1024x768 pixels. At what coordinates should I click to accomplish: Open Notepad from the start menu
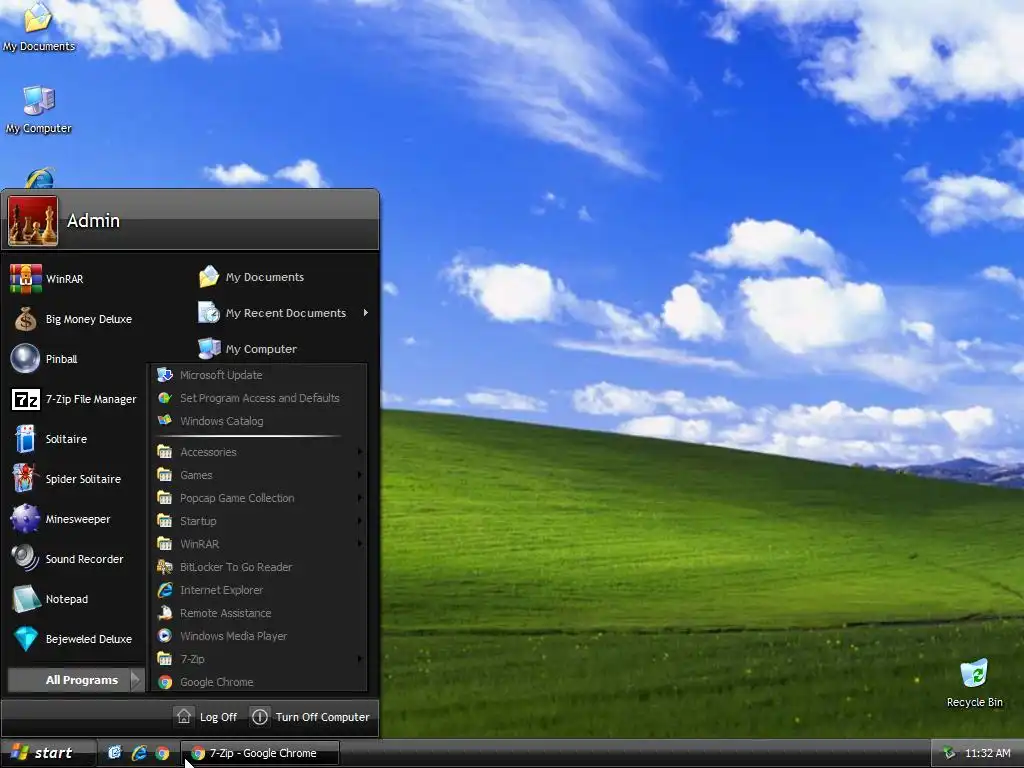tap(75, 599)
